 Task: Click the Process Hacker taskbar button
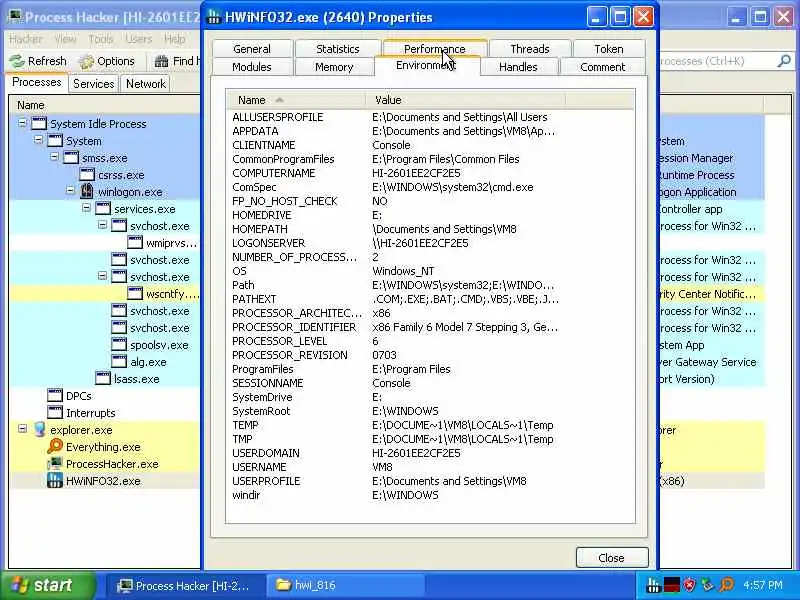coord(186,585)
